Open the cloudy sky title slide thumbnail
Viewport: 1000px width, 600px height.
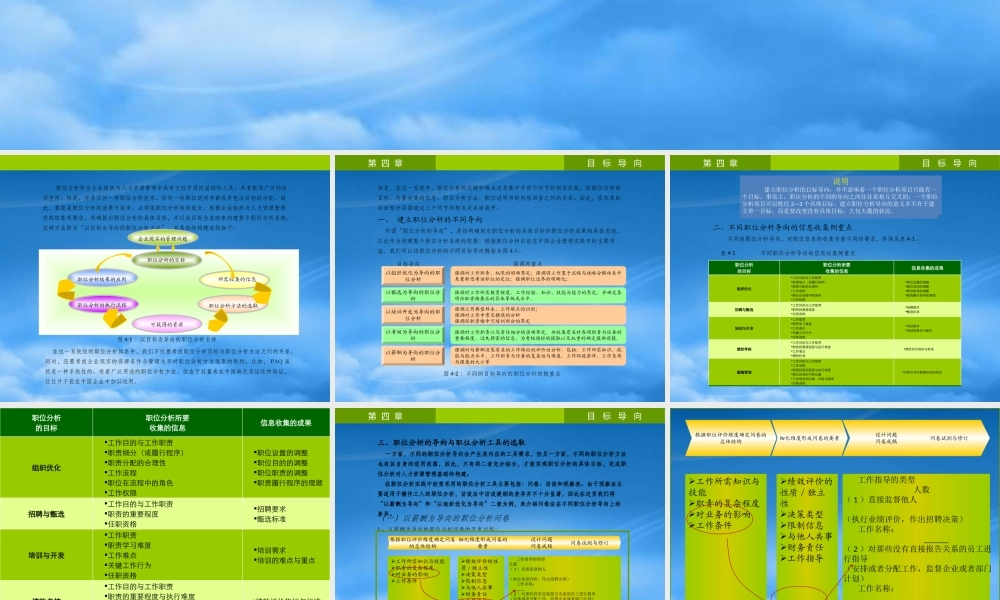point(500,75)
